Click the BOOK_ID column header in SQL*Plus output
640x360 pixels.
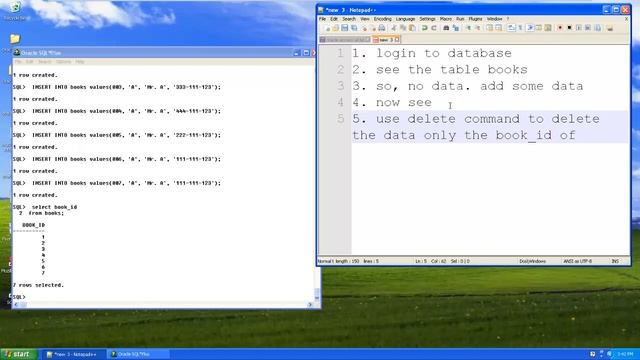pyautogui.click(x=33, y=225)
